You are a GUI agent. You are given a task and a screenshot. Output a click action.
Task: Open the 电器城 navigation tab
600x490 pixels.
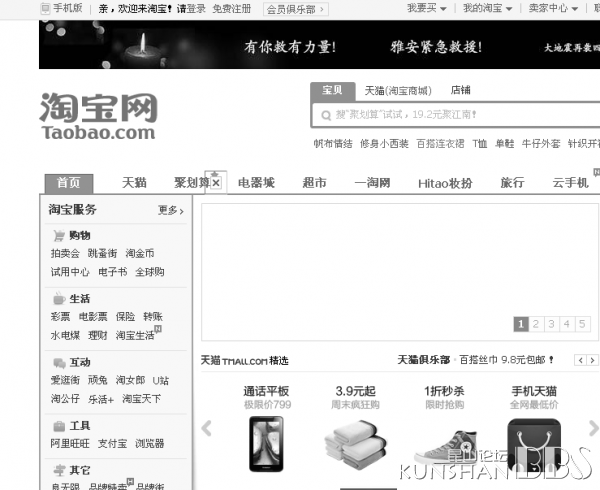[x=256, y=183]
